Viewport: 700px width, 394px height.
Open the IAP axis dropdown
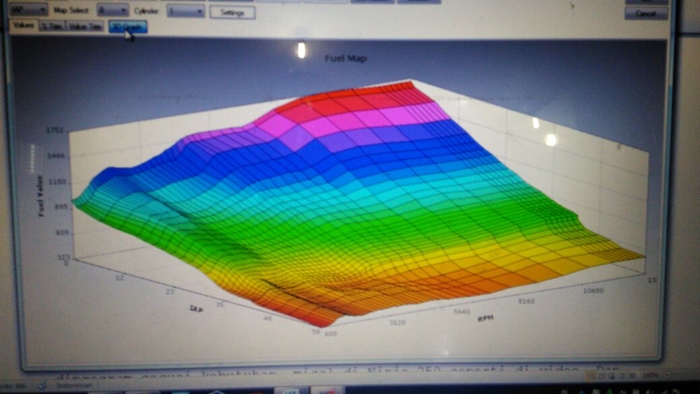[28, 9]
